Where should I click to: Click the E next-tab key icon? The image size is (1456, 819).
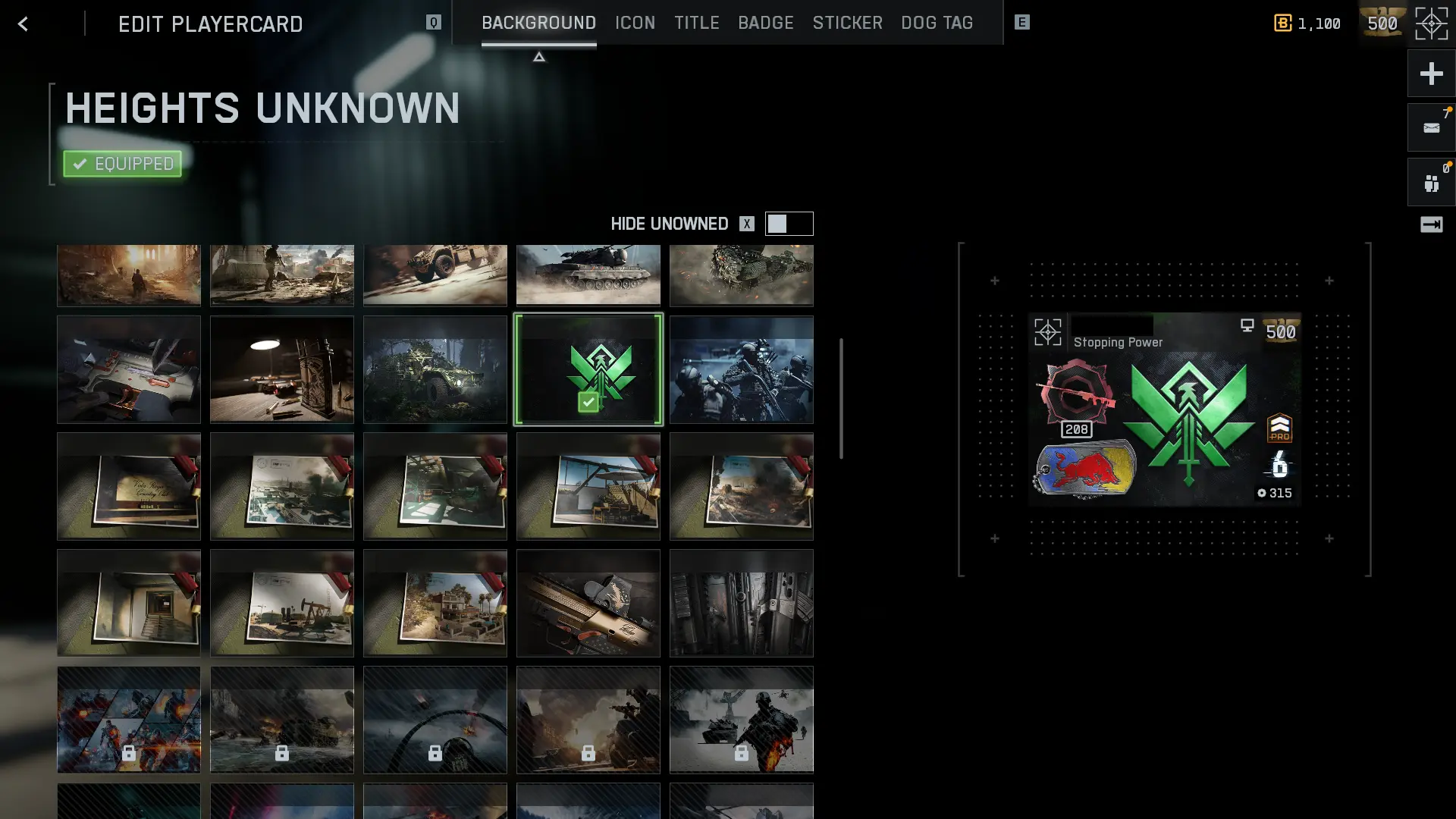pos(1021,23)
